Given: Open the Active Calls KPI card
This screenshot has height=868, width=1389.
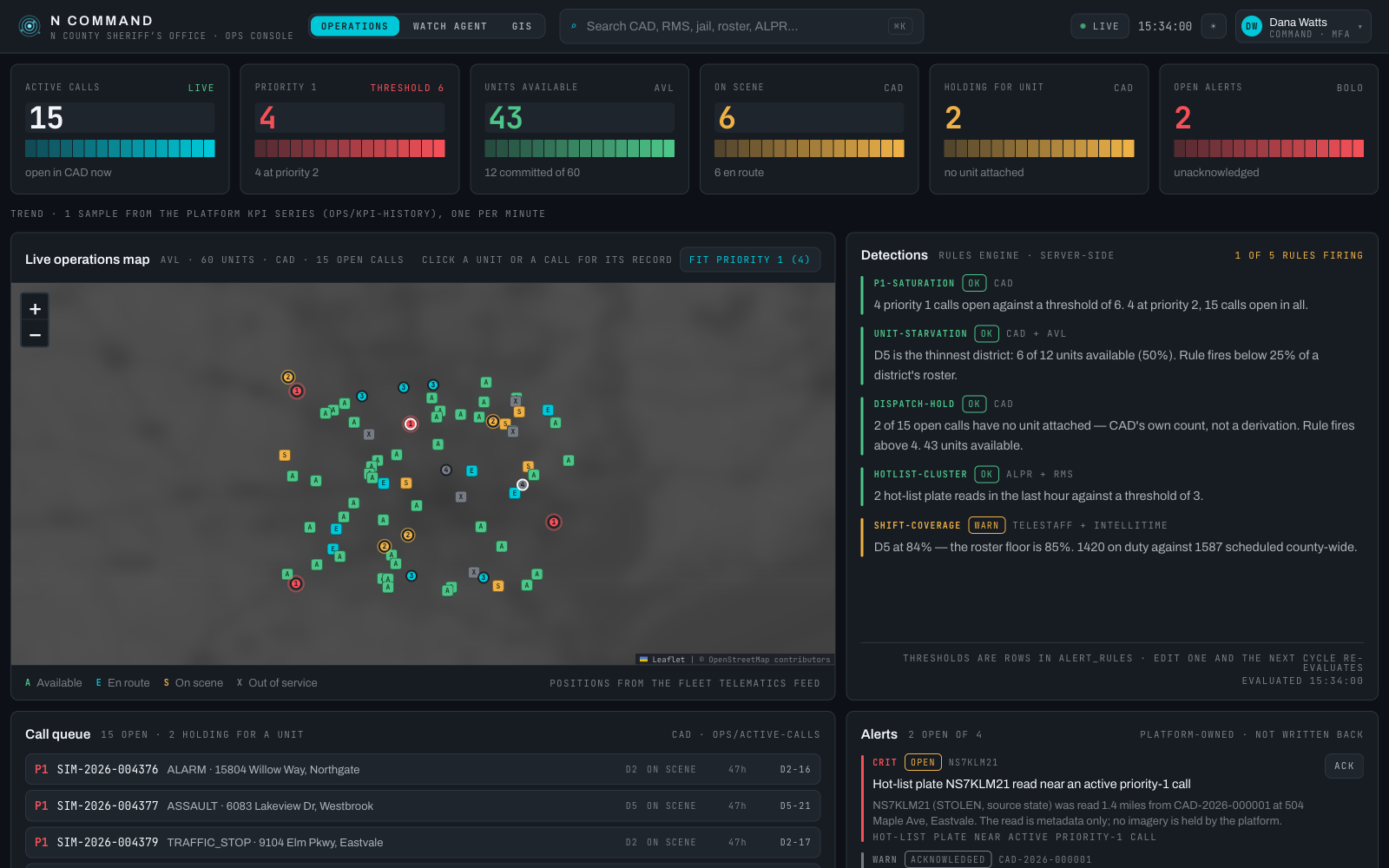Looking at the screenshot, I should pyautogui.click(x=120, y=129).
